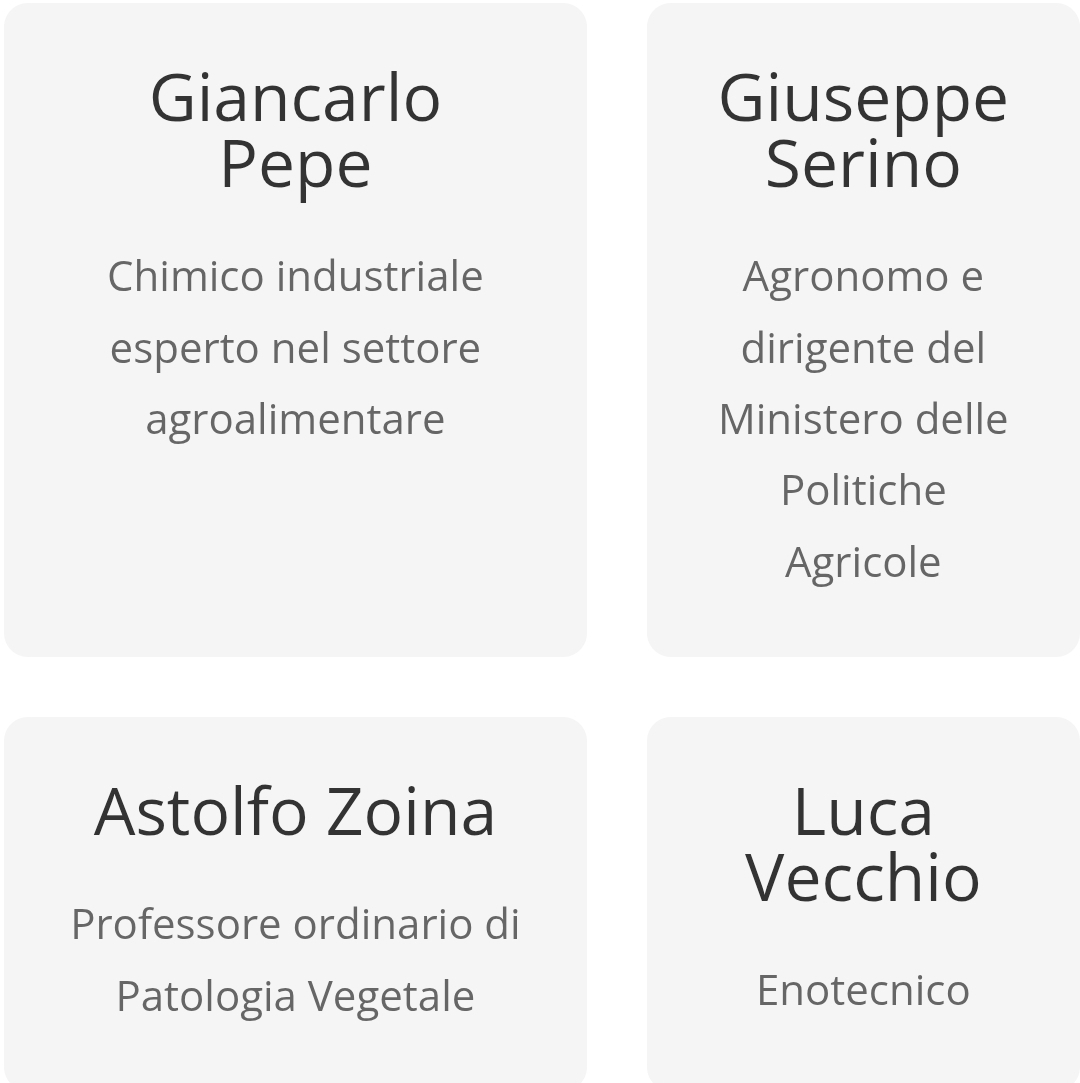This screenshot has width=1080, height=1083.
Task: Click the 'Agronomo e' description text
Action: point(863,277)
